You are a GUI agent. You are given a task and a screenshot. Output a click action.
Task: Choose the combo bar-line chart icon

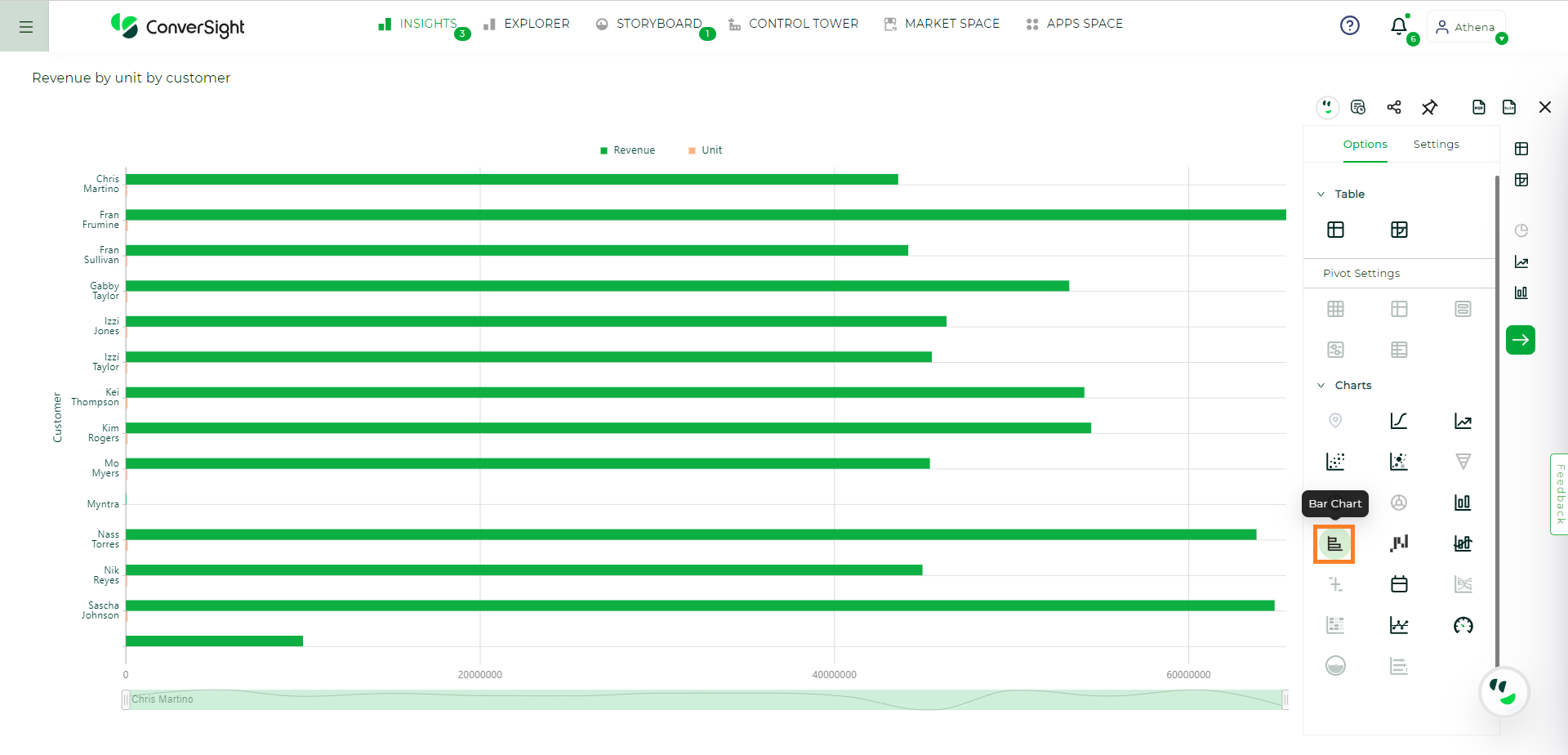coord(1463,543)
